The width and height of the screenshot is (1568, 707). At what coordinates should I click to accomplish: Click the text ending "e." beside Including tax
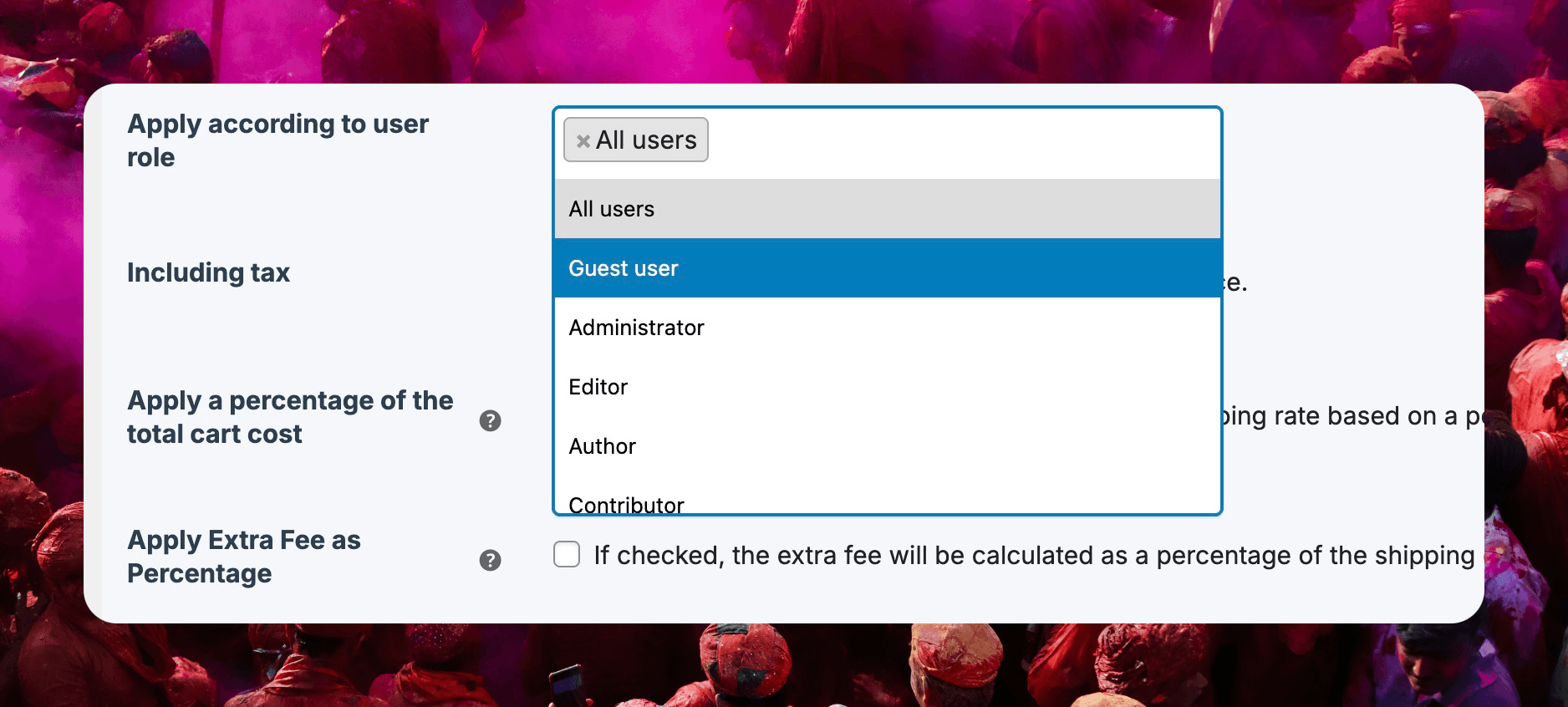click(1235, 283)
